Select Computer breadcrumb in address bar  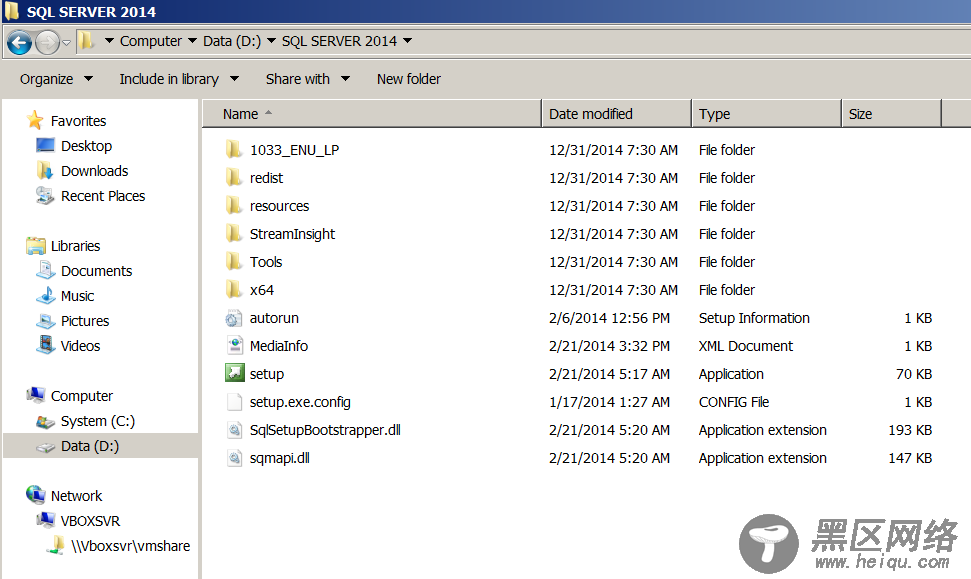tap(150, 41)
